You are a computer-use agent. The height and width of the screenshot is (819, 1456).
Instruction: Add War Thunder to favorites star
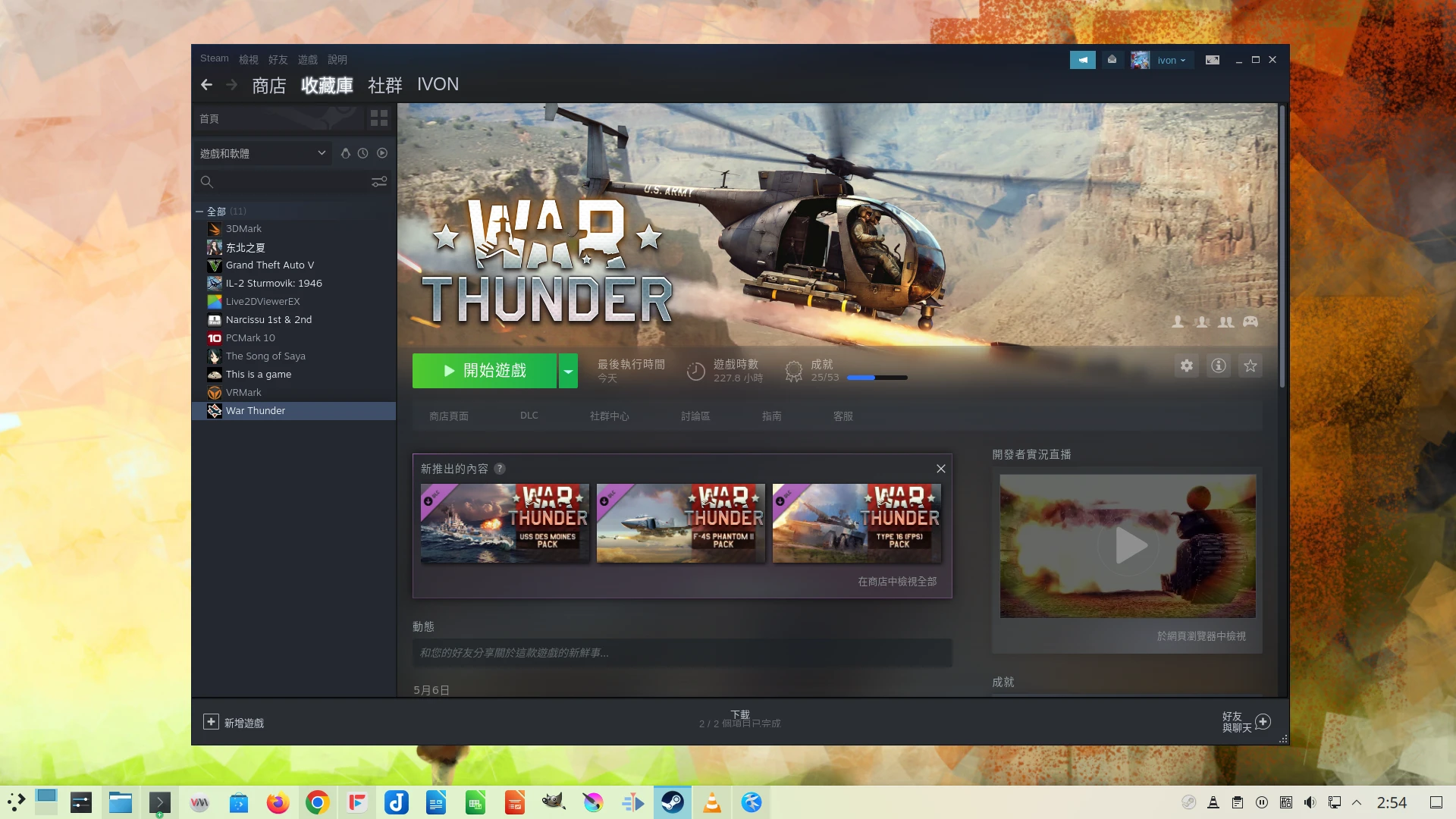pyautogui.click(x=1250, y=366)
